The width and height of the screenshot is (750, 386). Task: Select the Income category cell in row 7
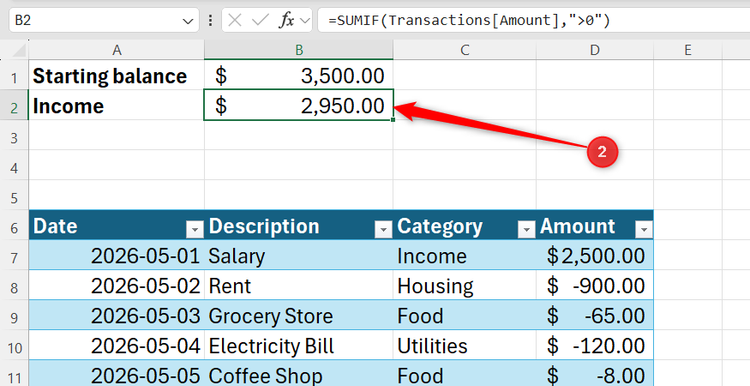click(x=464, y=255)
